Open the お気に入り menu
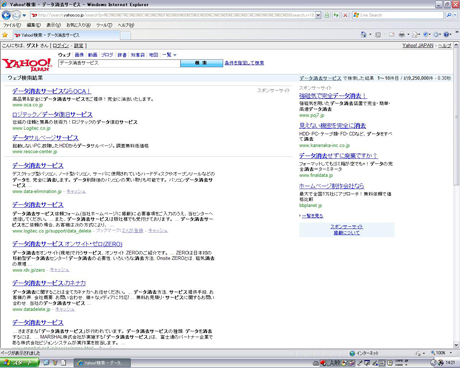This screenshot has height=368, width=460. pos(78,25)
